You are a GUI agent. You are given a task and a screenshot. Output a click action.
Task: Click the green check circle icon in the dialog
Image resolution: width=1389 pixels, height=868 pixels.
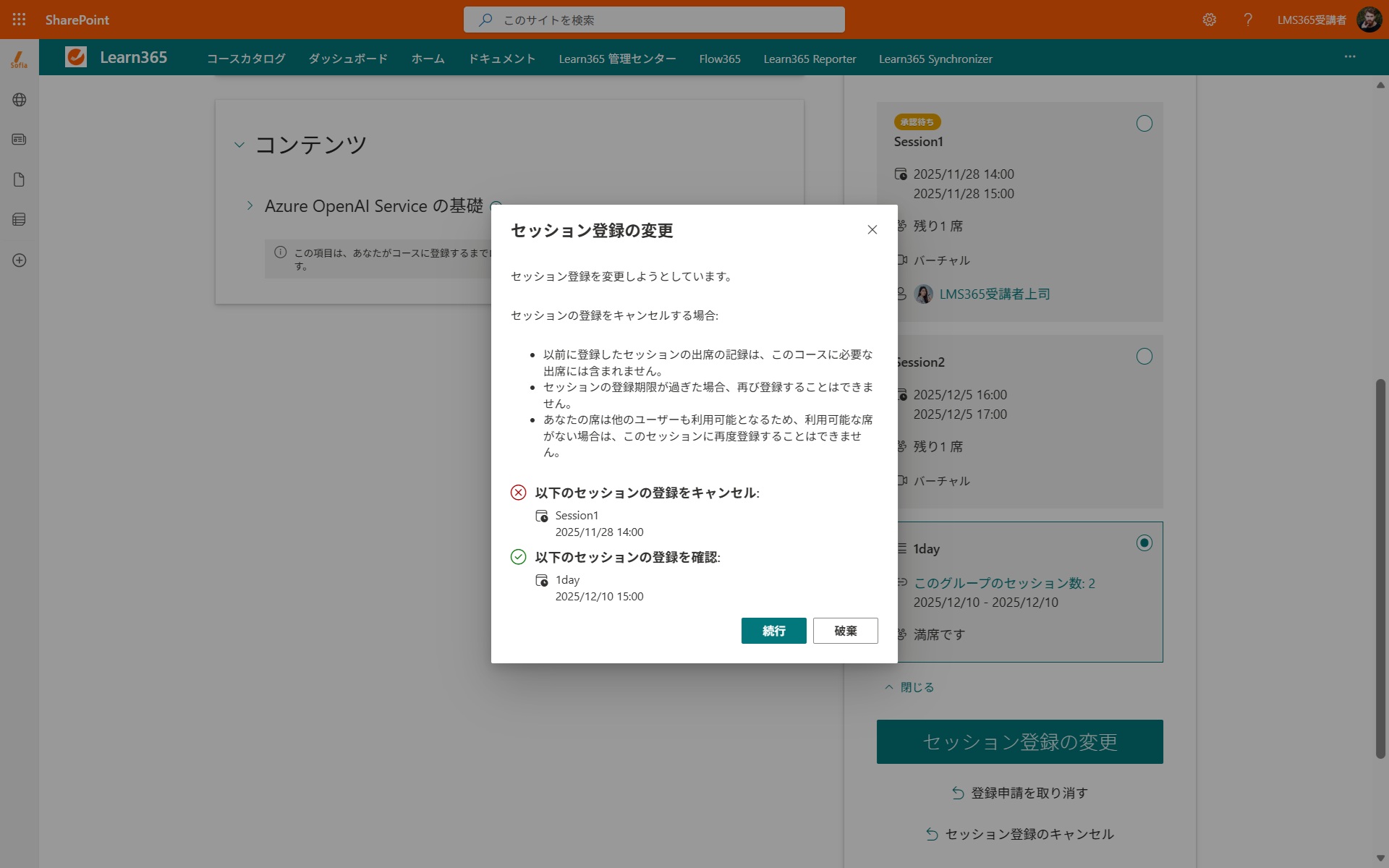tap(519, 557)
